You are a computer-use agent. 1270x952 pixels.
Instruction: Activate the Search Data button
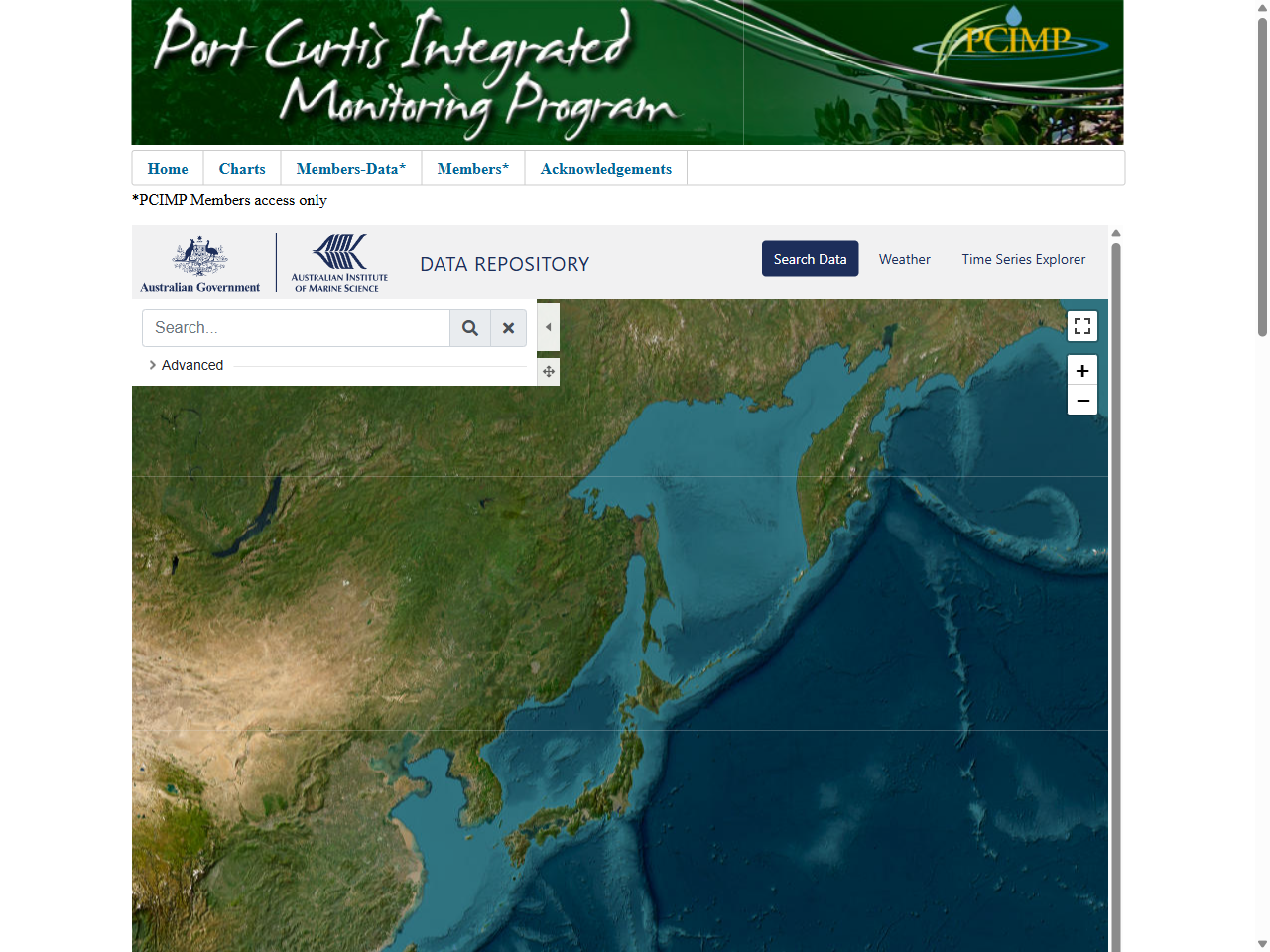coord(810,258)
